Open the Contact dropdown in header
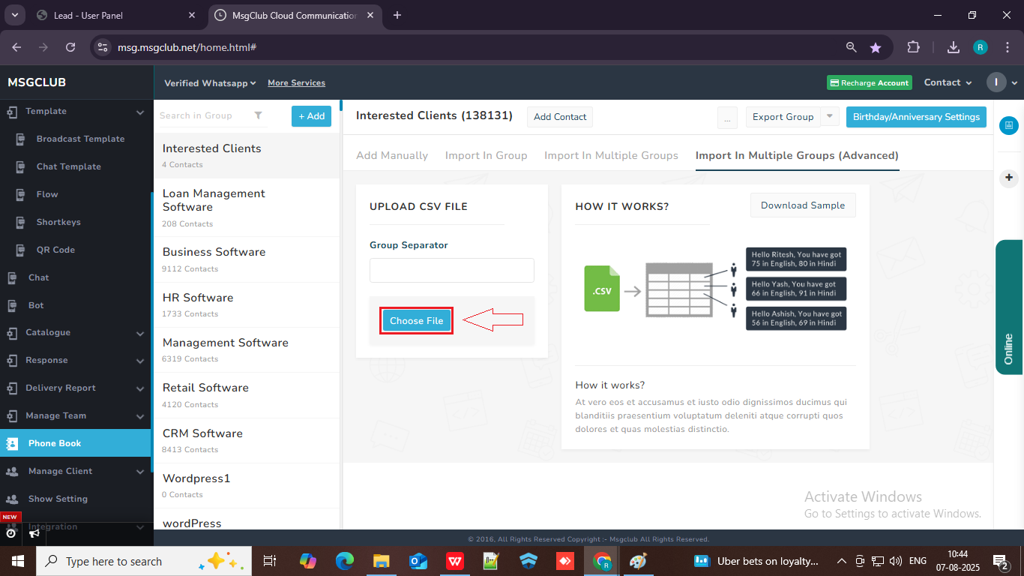Screen dimensions: 1024x576 point(948,82)
